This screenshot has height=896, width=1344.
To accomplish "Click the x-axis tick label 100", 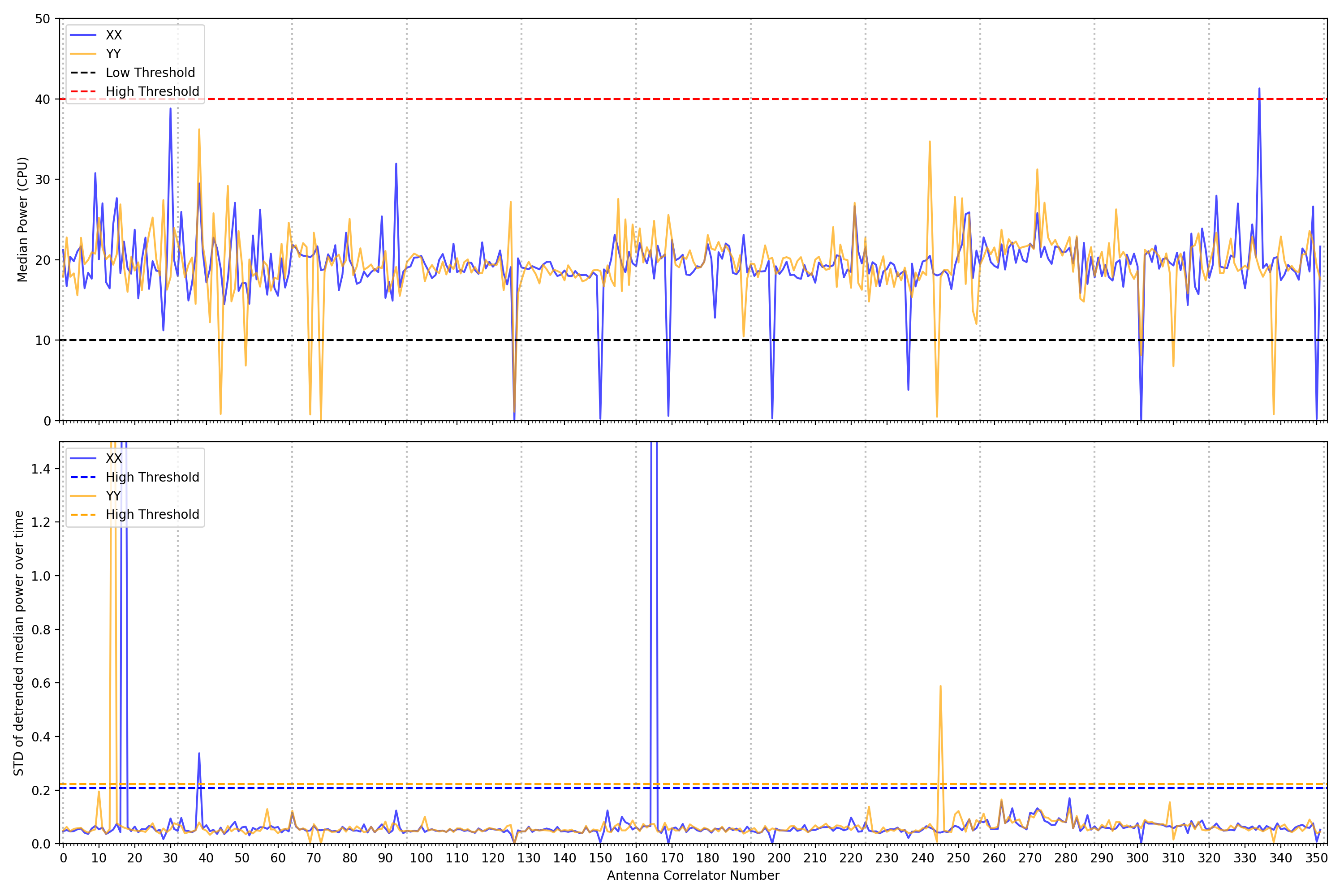I will pos(421,858).
